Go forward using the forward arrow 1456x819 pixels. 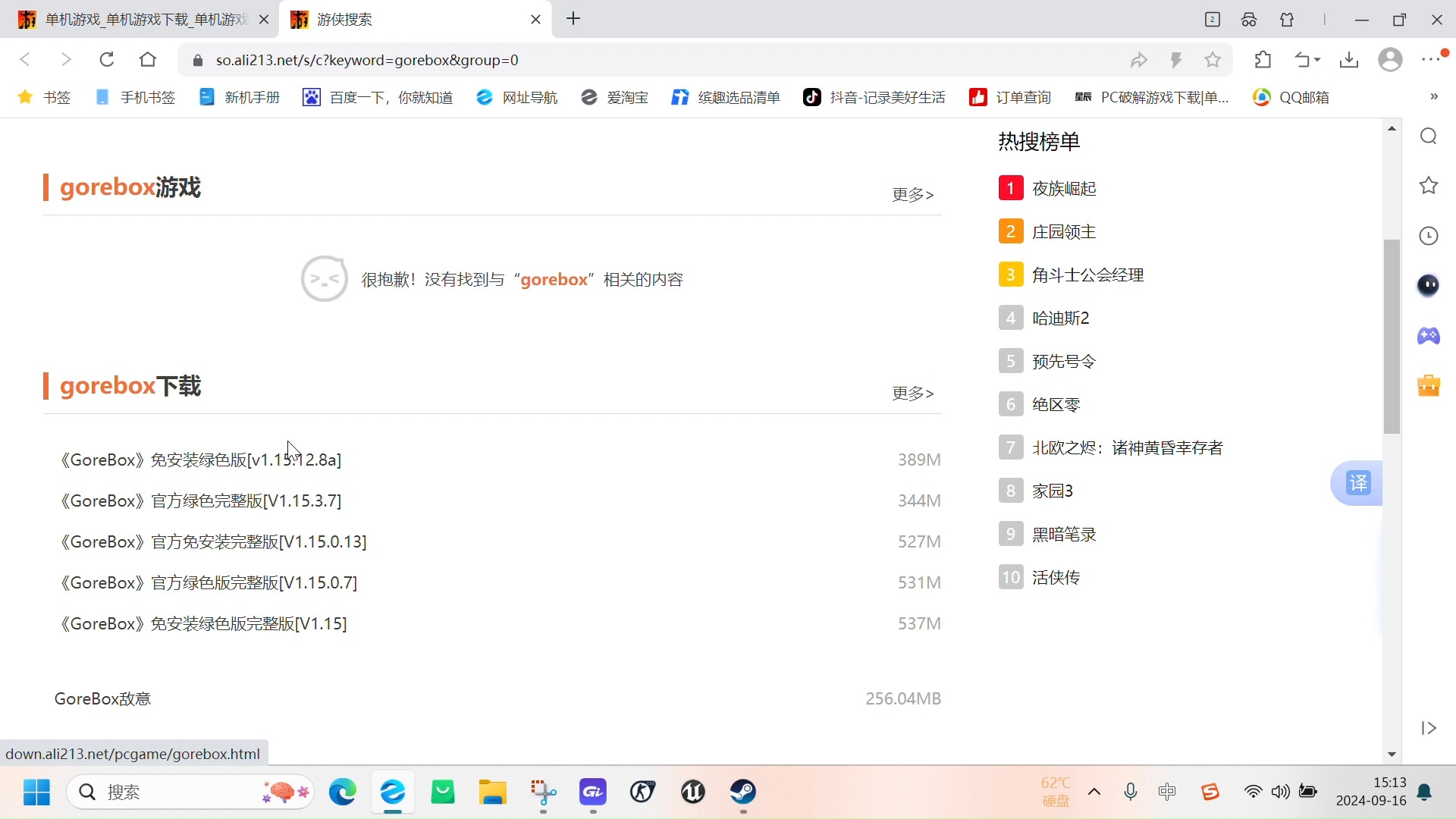66,60
